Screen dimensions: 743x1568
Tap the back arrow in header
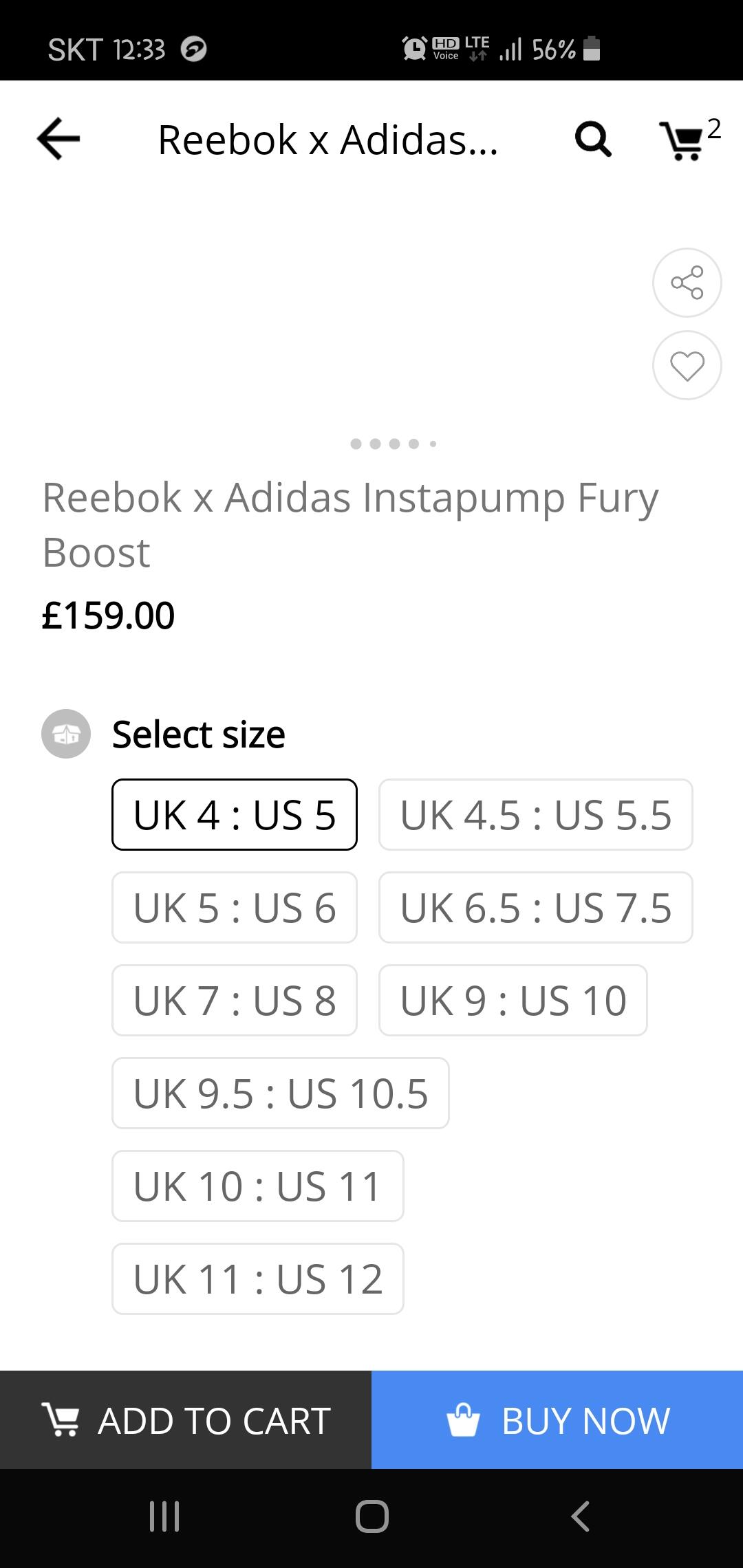coord(58,140)
